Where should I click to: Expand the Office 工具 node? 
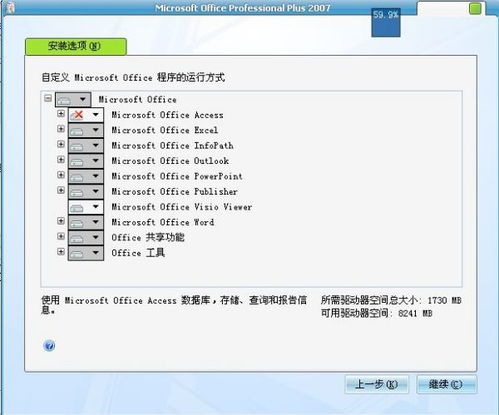[61, 251]
